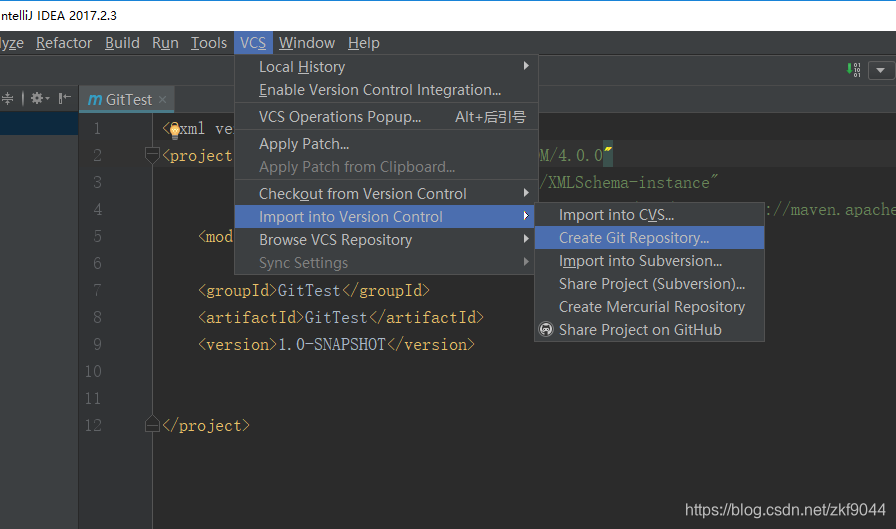
Task: Select Share Project (Subversion) option
Action: click(649, 284)
